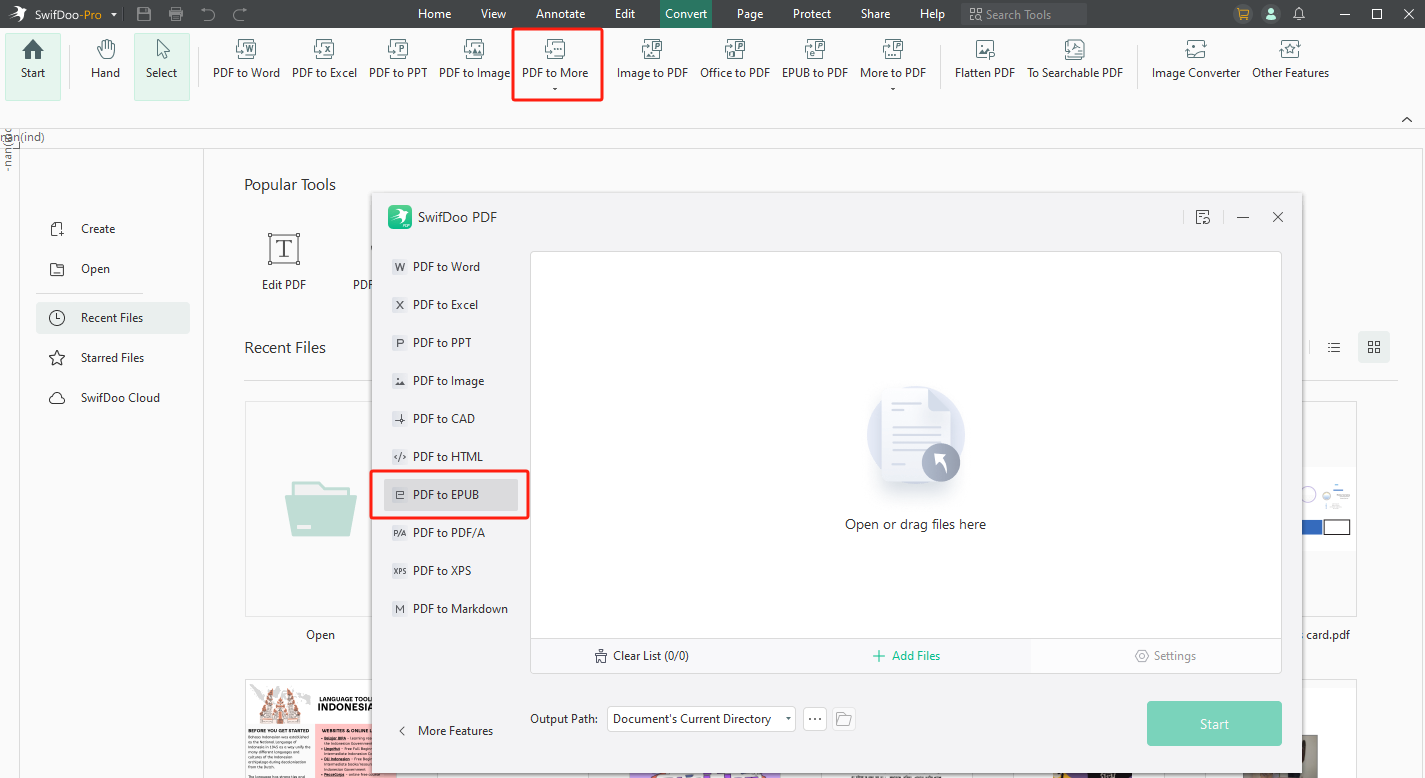Screen dimensions: 1425x778
Task: Select Recent Files in sidebar
Action: click(x=112, y=318)
